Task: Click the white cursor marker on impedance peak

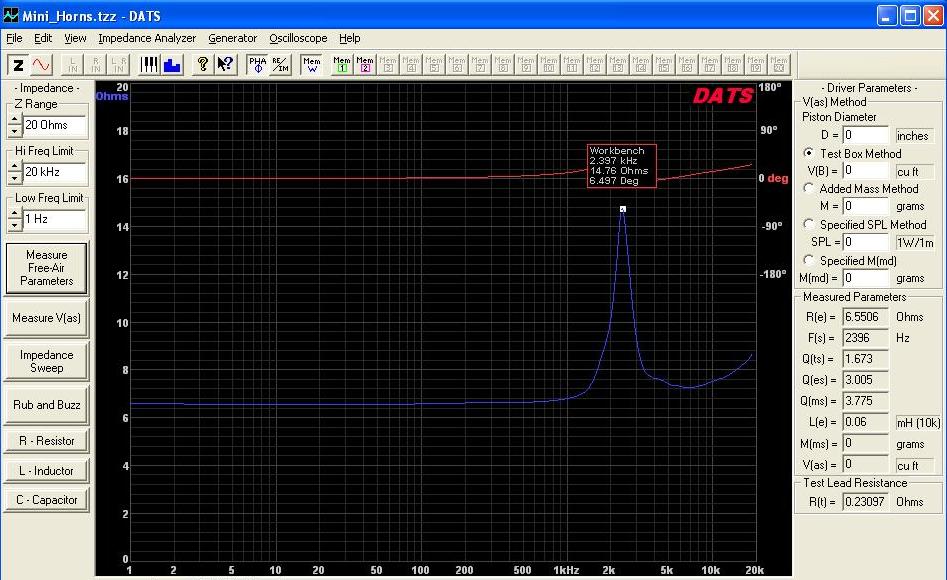Action: [623, 209]
